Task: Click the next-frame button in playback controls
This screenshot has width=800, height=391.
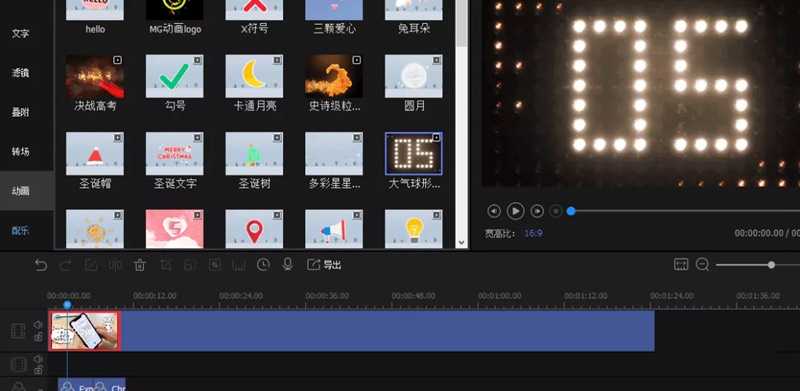Action: (x=537, y=211)
